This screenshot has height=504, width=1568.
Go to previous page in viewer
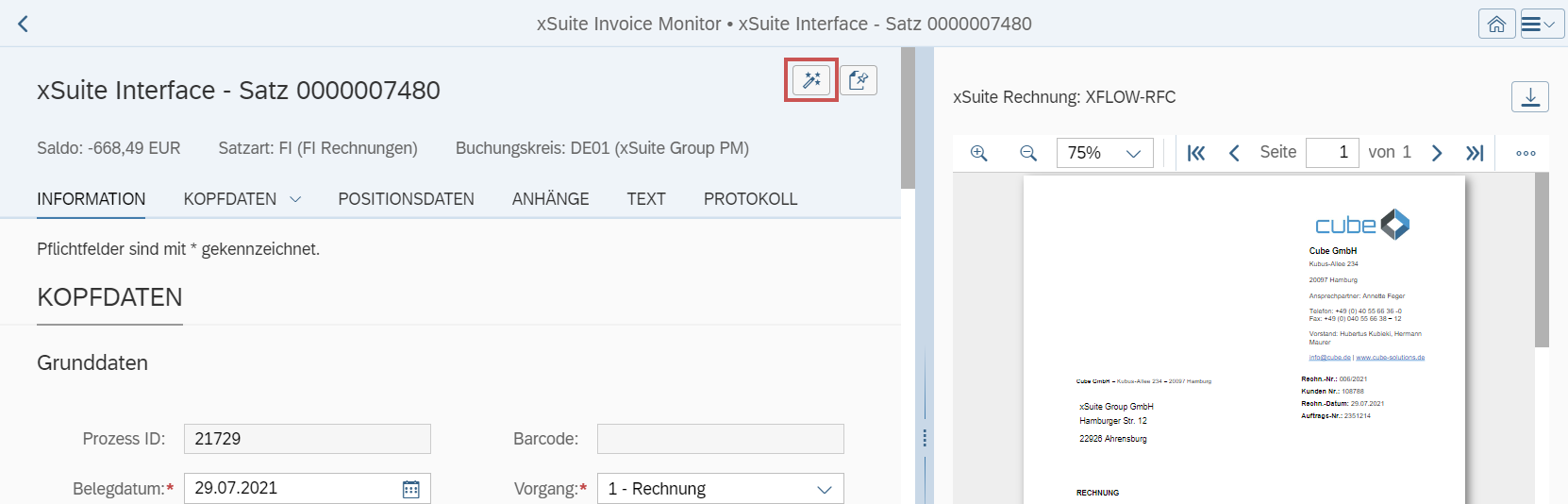1234,153
